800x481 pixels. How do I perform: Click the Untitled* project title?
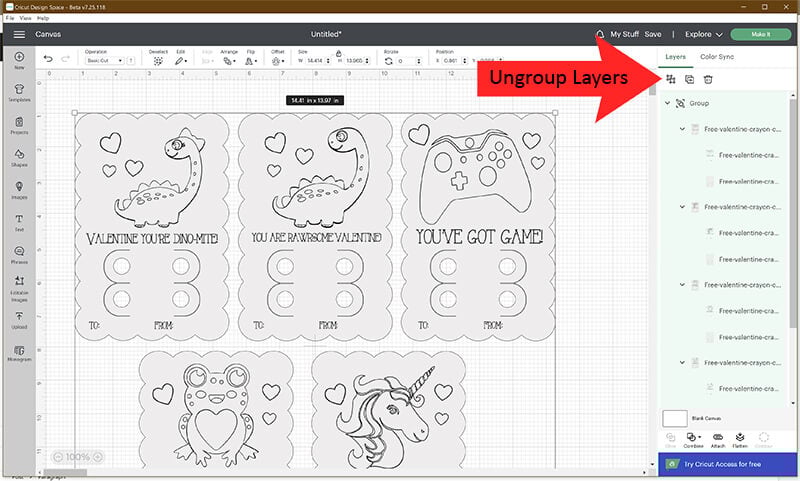(x=326, y=34)
